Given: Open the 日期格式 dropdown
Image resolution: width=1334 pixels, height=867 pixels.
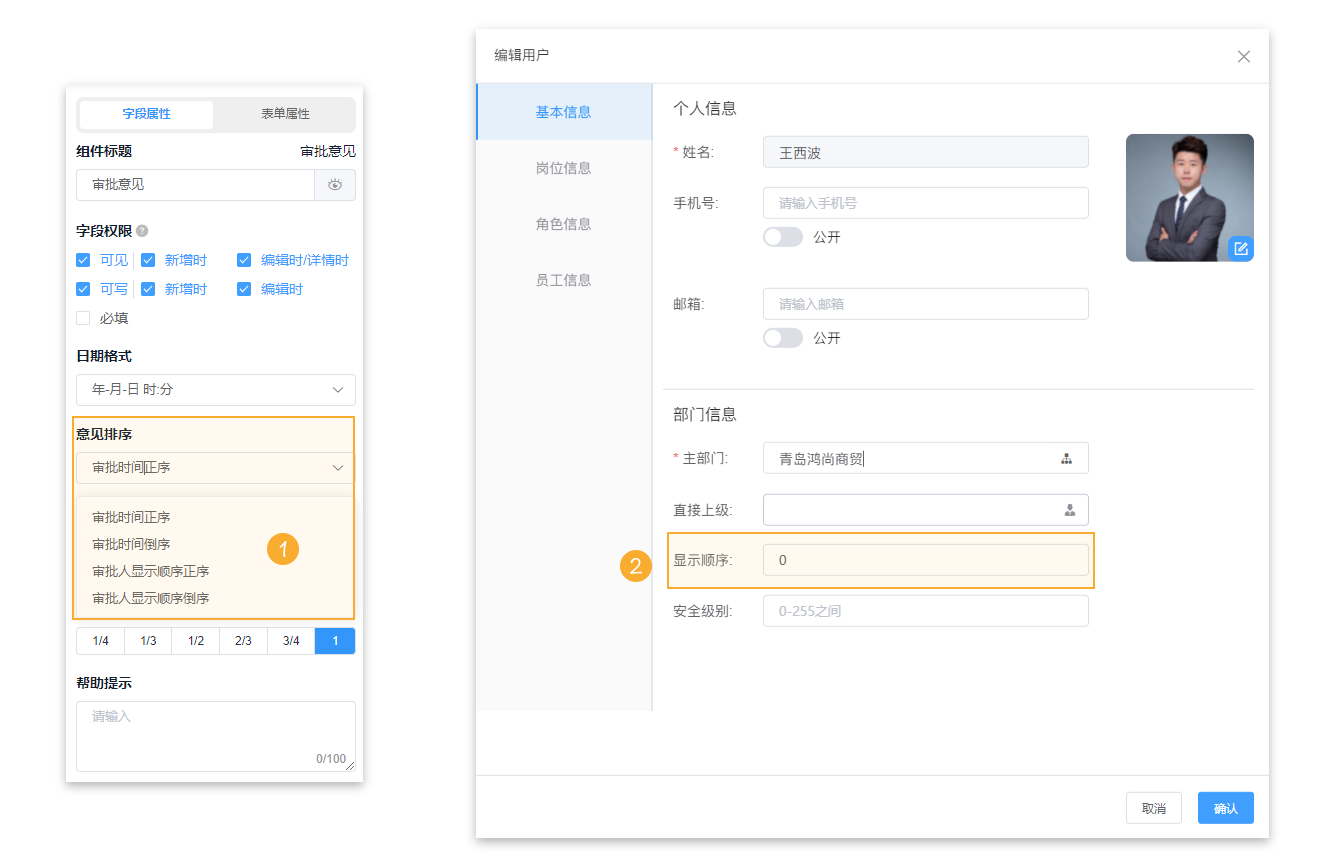Looking at the screenshot, I should (x=215, y=390).
